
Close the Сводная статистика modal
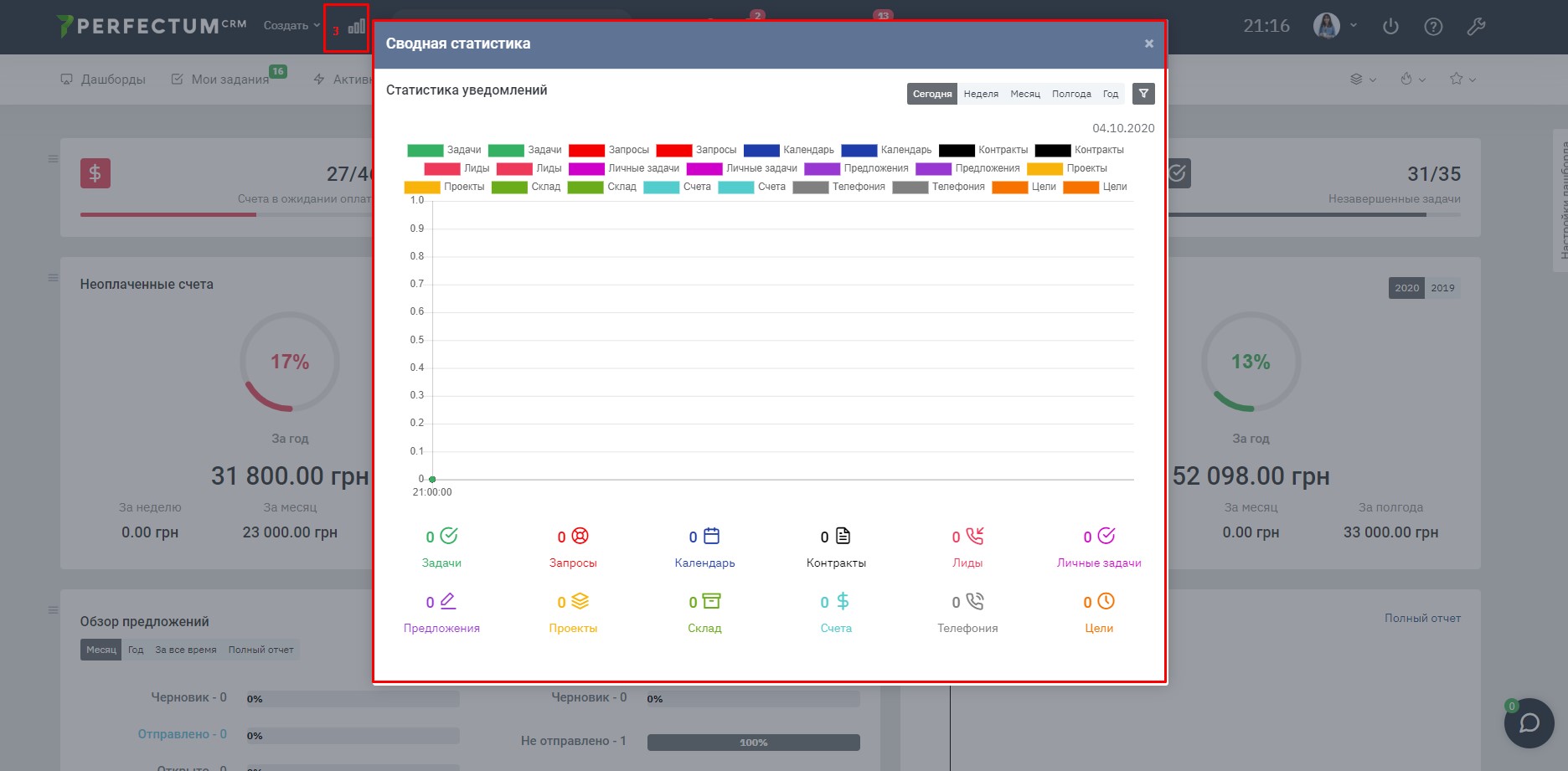pos(1149,44)
